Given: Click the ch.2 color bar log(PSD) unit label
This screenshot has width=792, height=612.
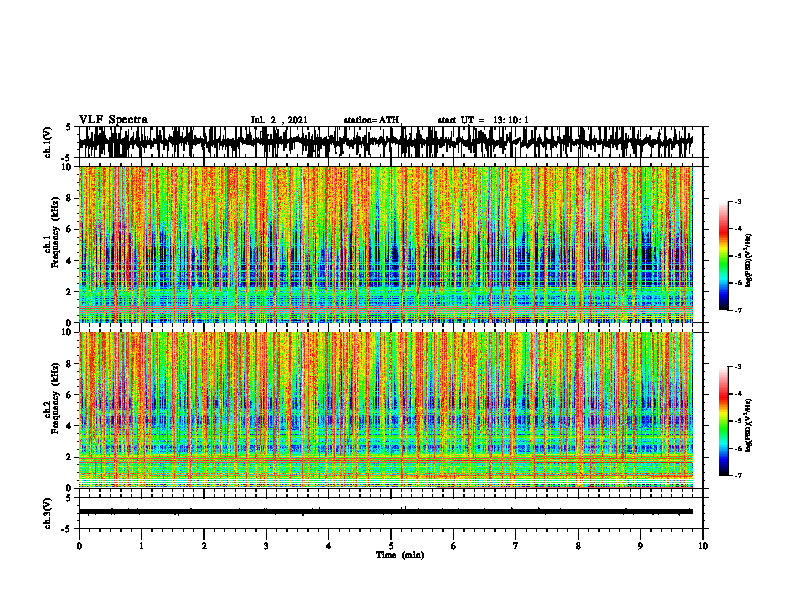Looking at the screenshot, I should 749,425.
